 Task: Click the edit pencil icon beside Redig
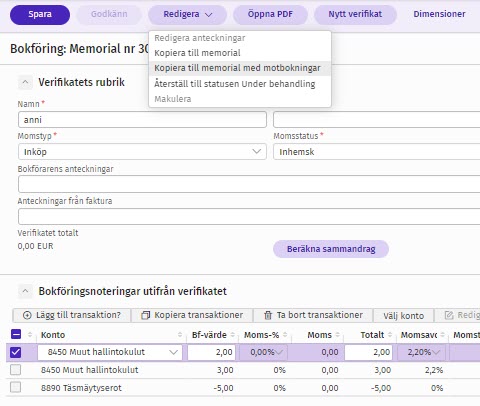[x=449, y=315]
